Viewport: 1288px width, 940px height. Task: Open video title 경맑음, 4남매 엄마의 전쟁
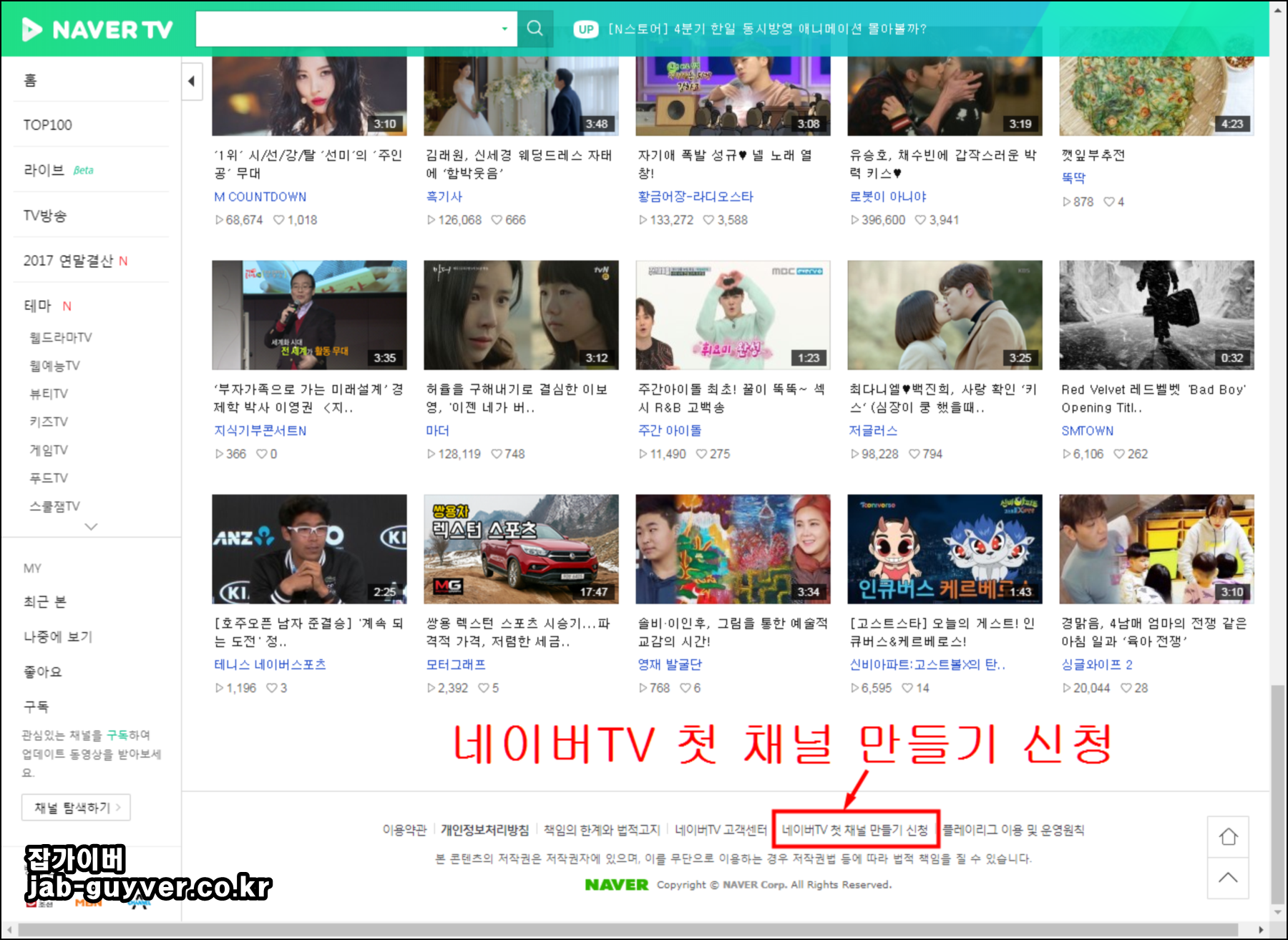tap(1154, 632)
